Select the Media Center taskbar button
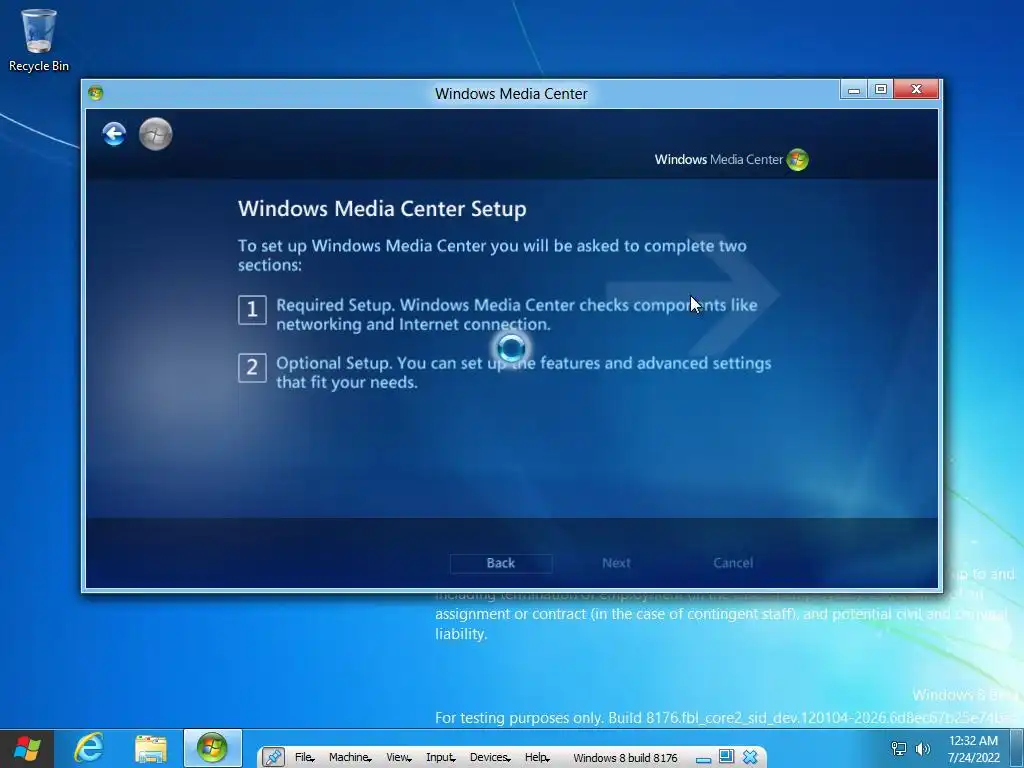The image size is (1024, 768). pyautogui.click(x=212, y=748)
